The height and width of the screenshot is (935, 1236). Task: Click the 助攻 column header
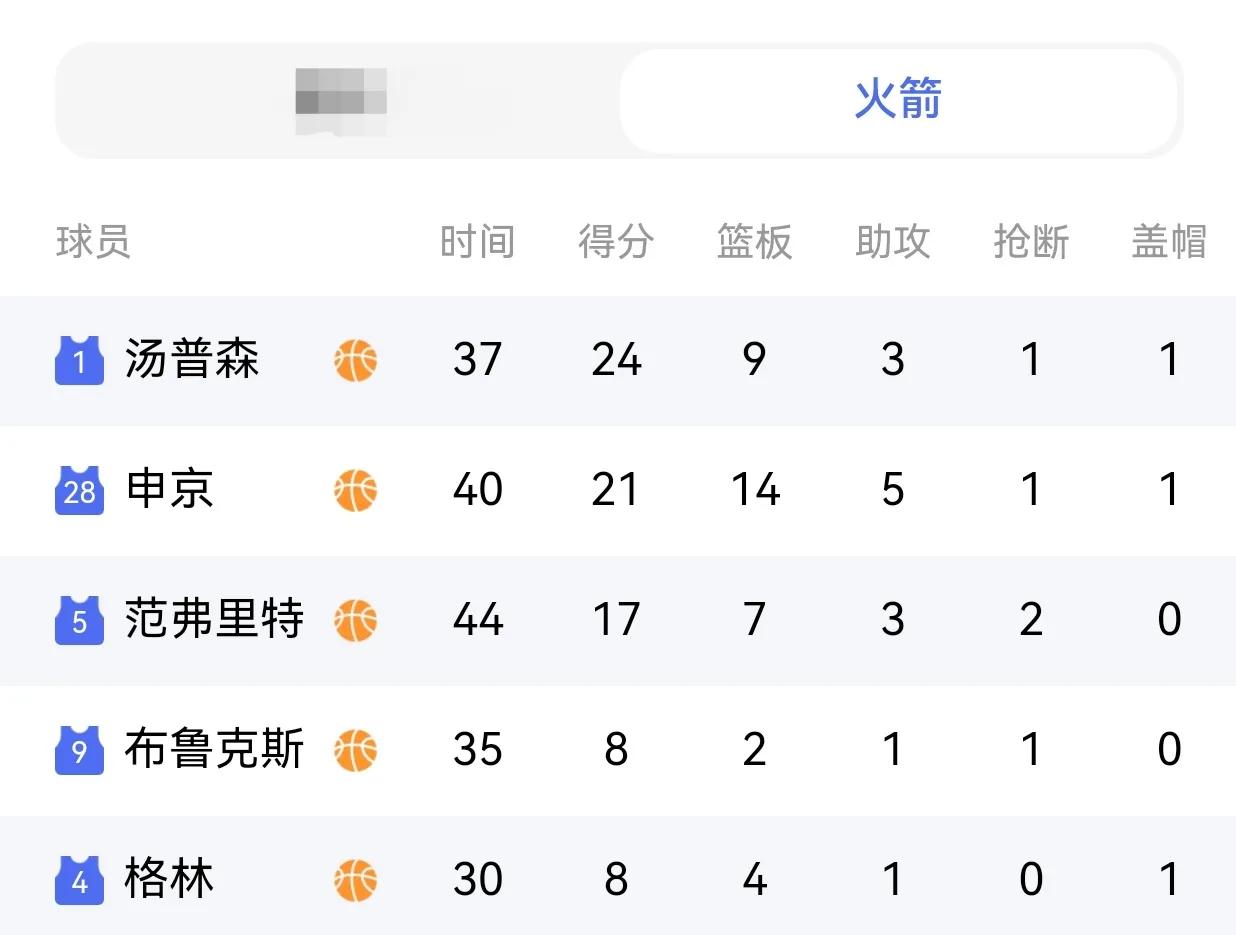click(893, 242)
